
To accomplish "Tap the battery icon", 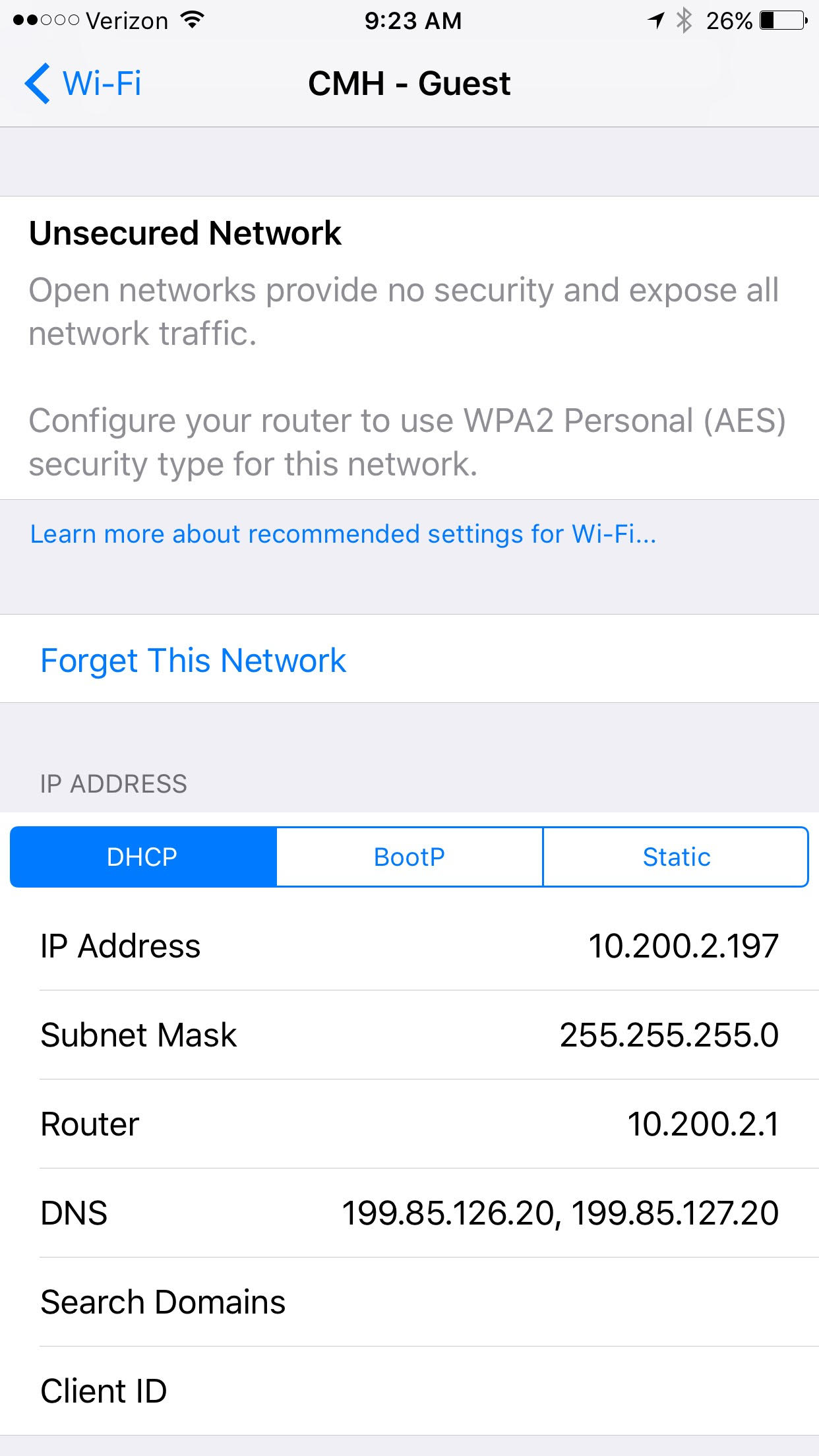I will pos(783,20).
